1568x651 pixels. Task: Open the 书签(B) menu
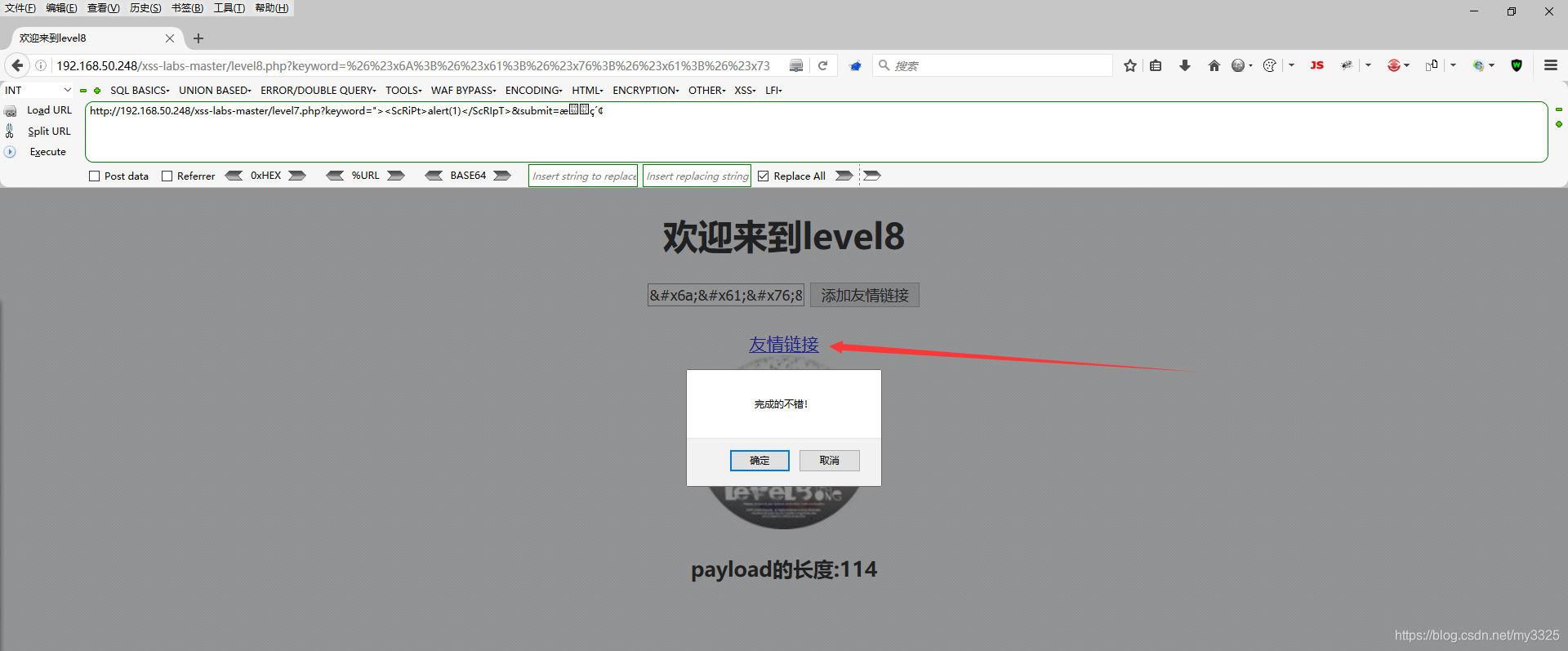pos(187,8)
